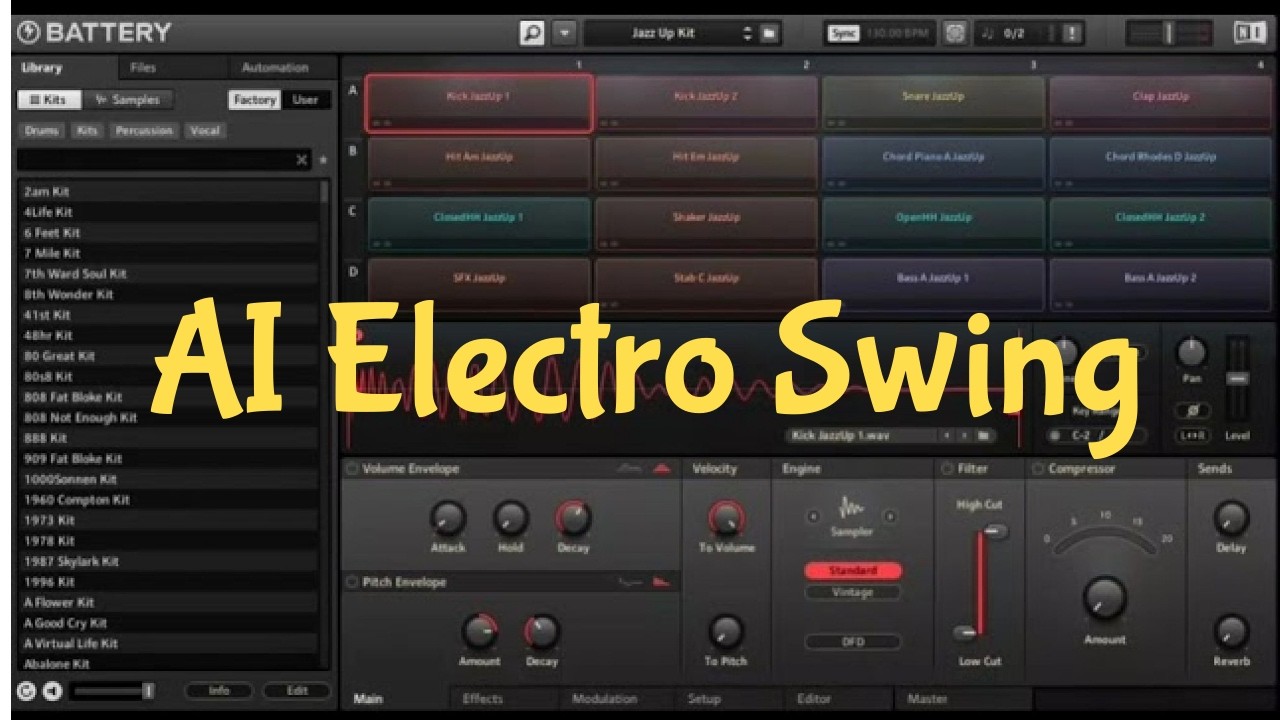The image size is (1280, 720).
Task: Click the speaker prehear icon
Action: (x=51, y=691)
